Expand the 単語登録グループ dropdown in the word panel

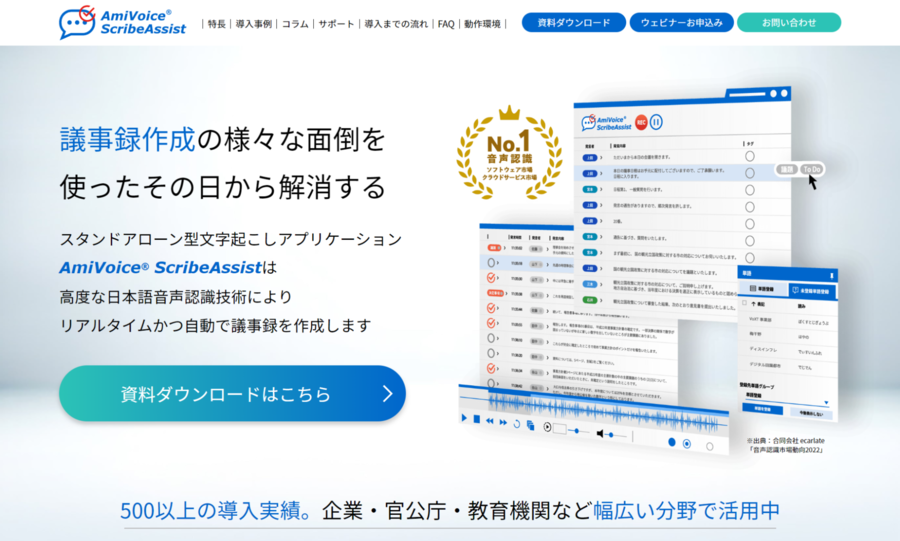(x=826, y=402)
